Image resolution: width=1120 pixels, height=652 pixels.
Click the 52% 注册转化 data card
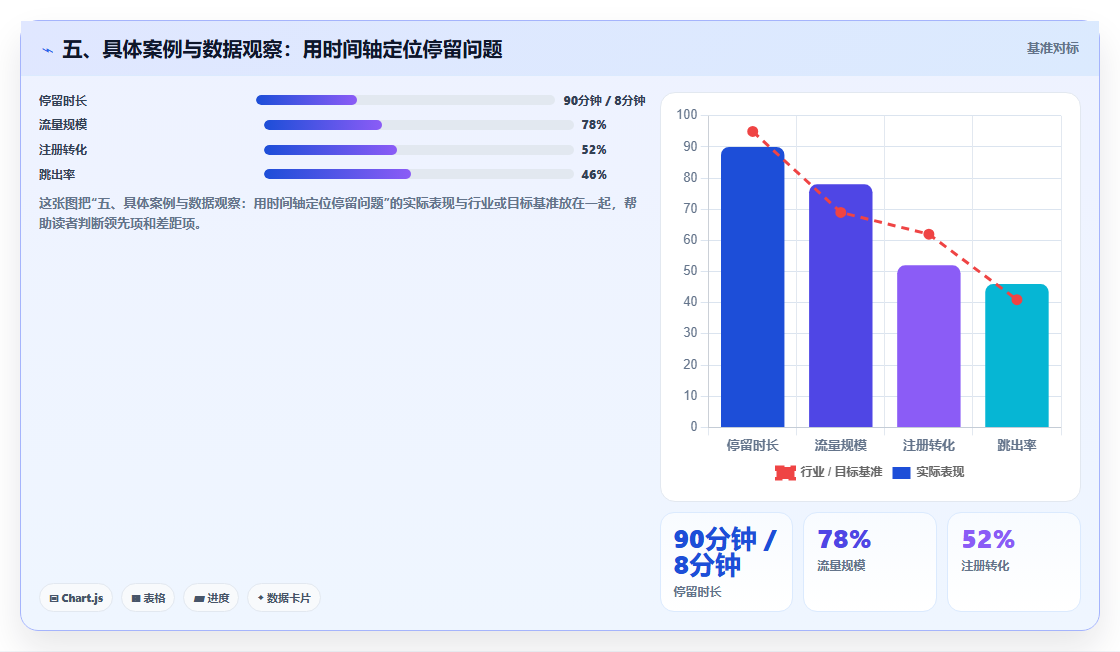coord(1014,562)
